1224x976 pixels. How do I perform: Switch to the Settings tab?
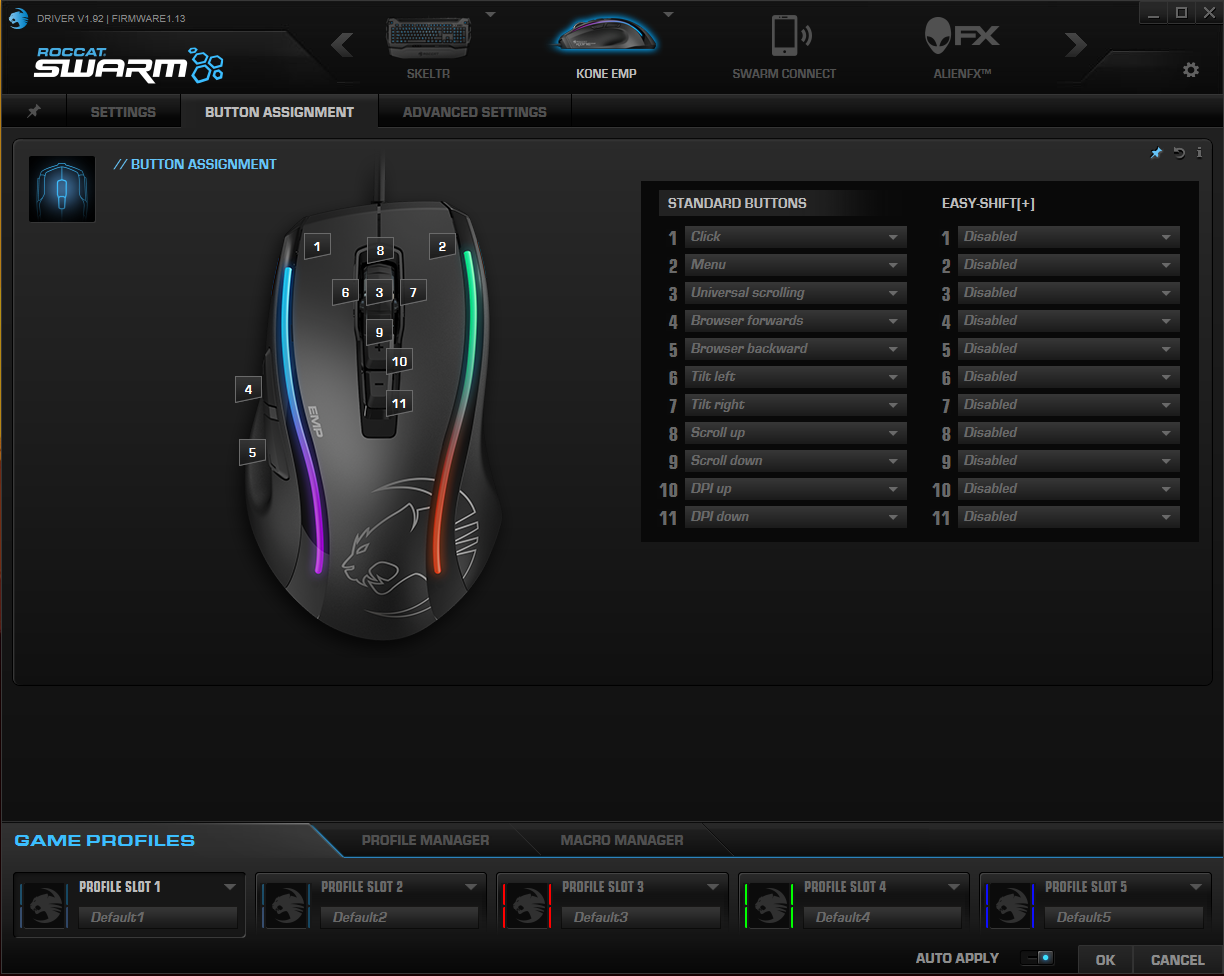pyautogui.click(x=123, y=112)
